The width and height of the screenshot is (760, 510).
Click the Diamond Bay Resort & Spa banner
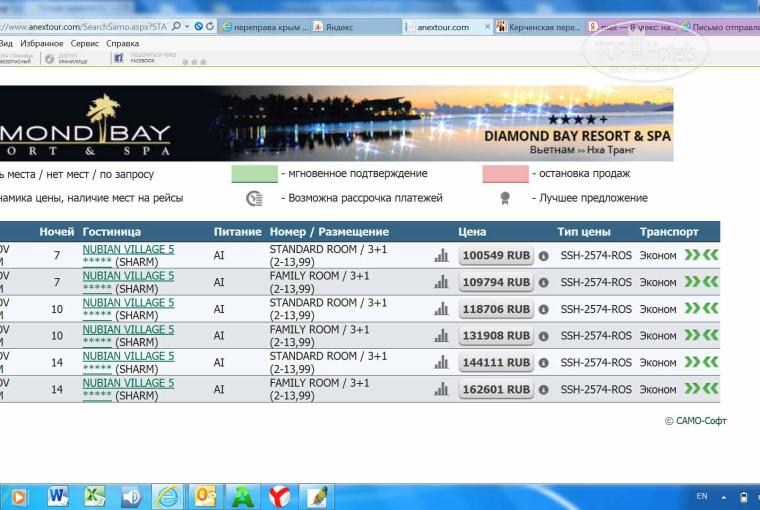(336, 124)
